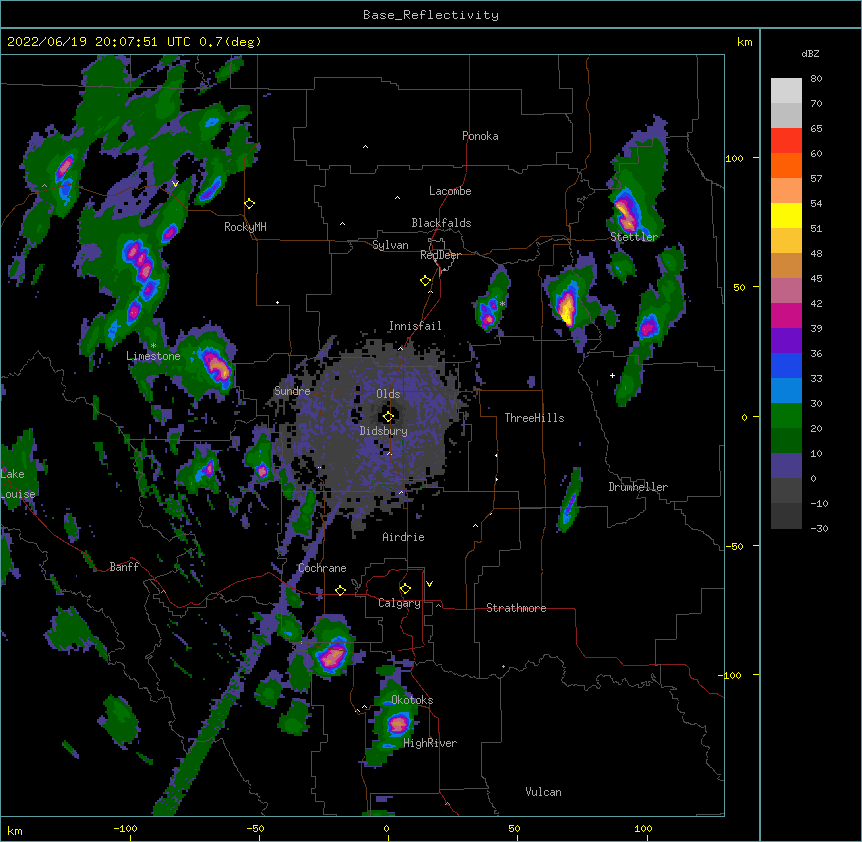Click the km label at top right
The height and width of the screenshot is (842, 862).
coord(744,42)
